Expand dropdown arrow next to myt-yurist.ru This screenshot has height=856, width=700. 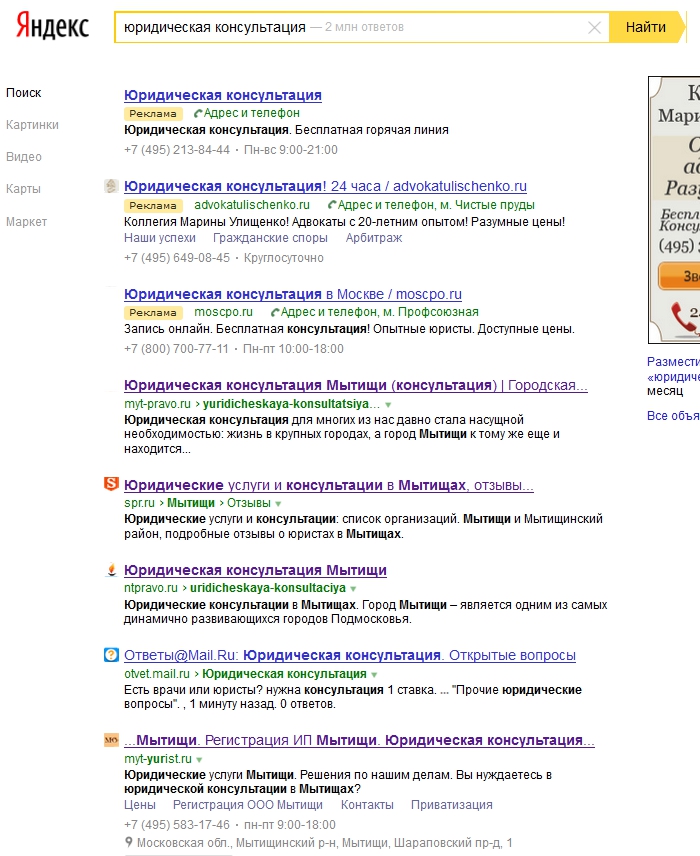(x=199, y=760)
